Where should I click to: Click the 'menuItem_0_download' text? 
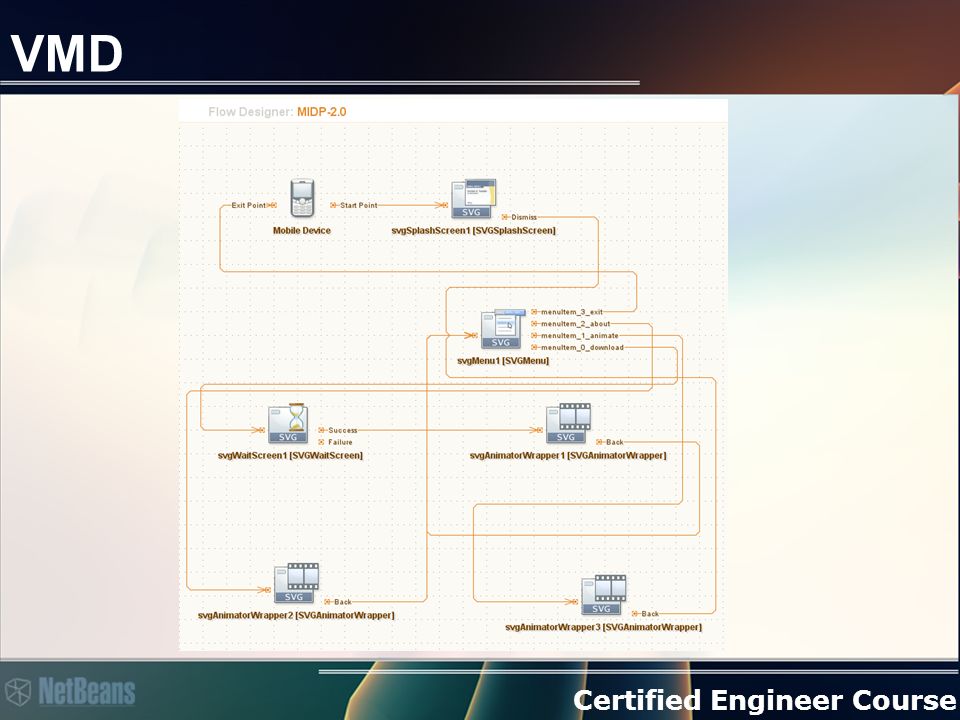coord(582,347)
